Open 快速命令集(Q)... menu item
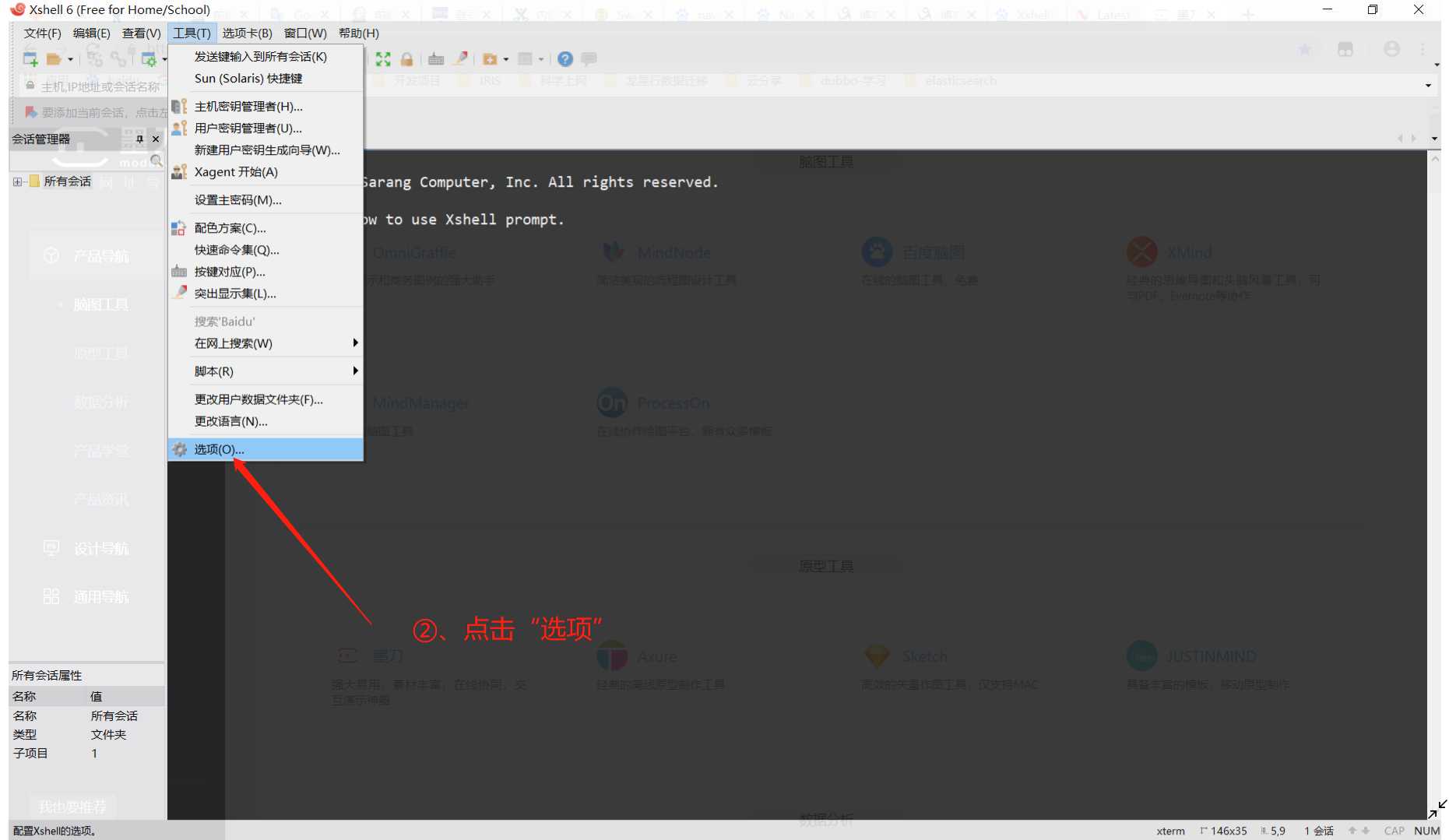 [x=266, y=250]
